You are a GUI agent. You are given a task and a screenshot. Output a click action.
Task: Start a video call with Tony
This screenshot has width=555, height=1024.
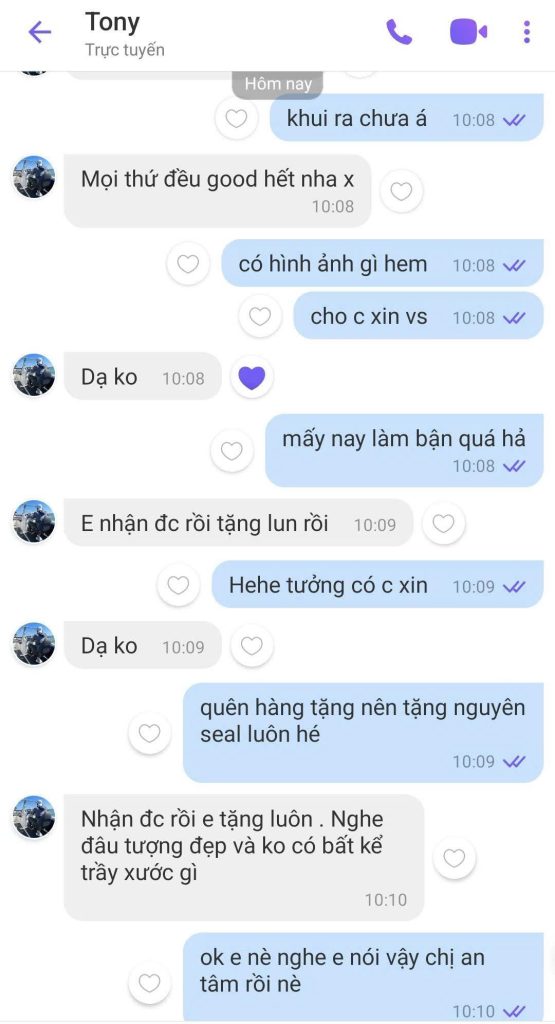468,31
